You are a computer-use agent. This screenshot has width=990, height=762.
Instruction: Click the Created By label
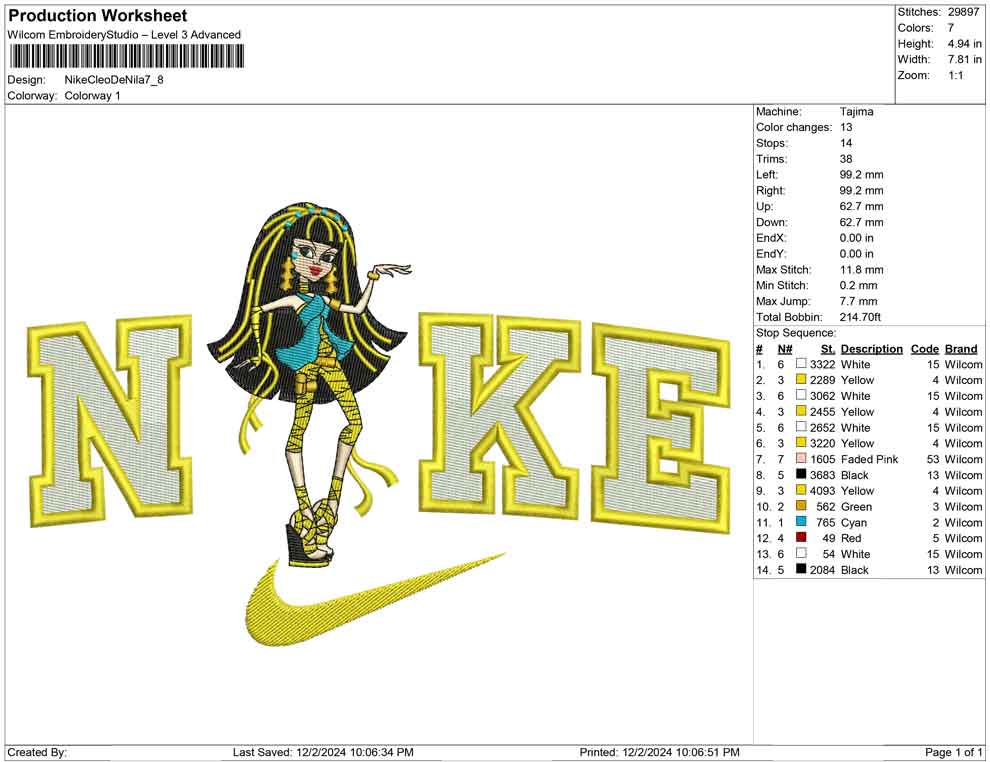37,752
